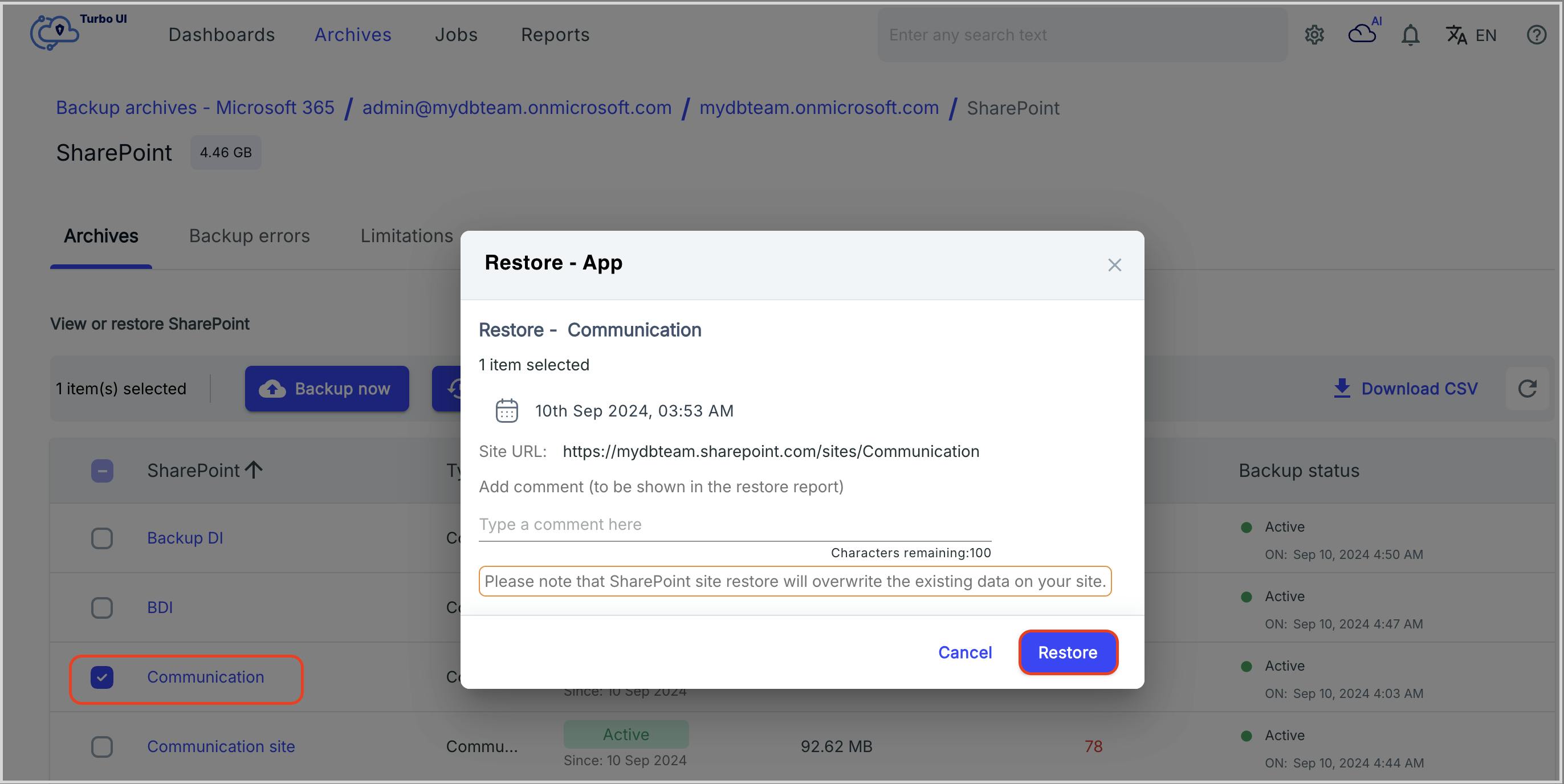Toggle the header select-all checkbox
The image size is (1564, 784).
click(x=102, y=471)
